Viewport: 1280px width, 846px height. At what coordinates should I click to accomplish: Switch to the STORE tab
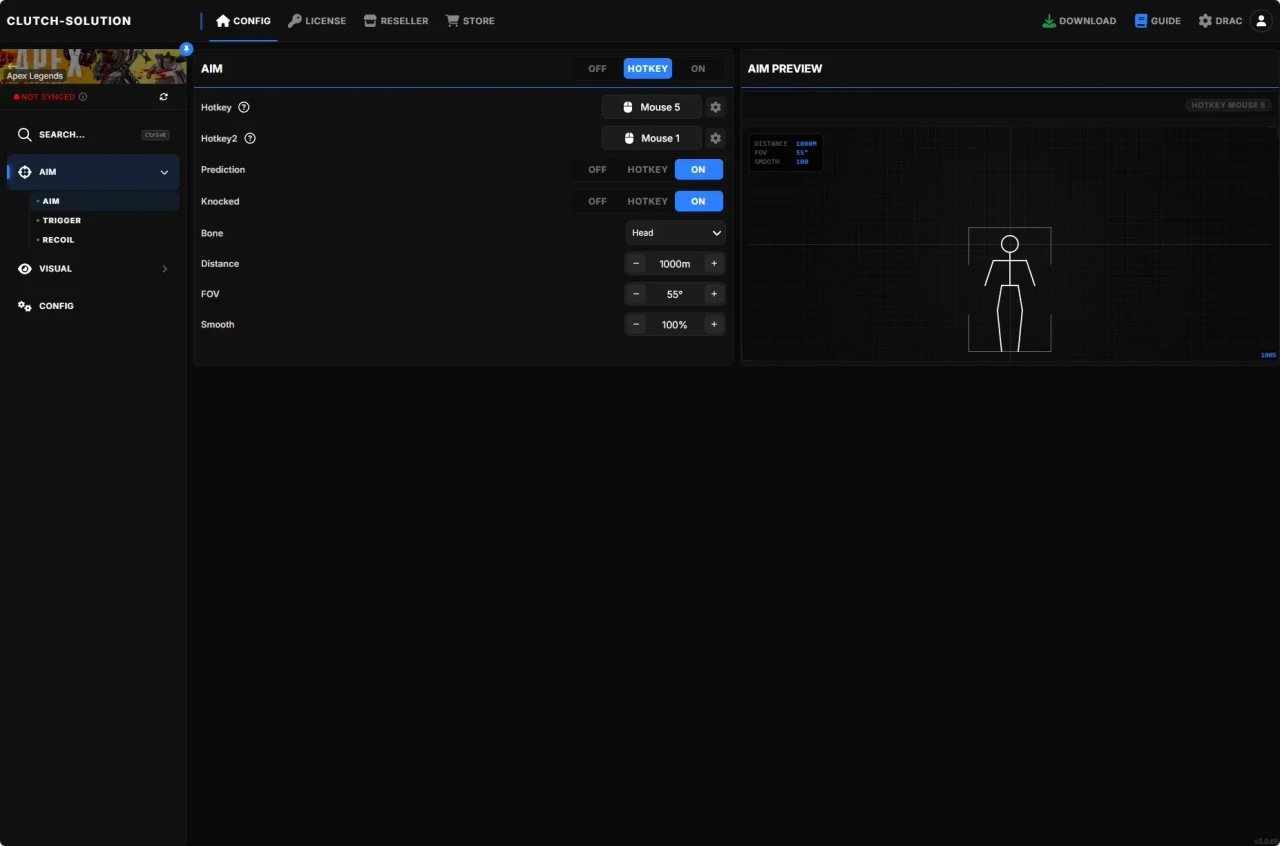[x=470, y=20]
